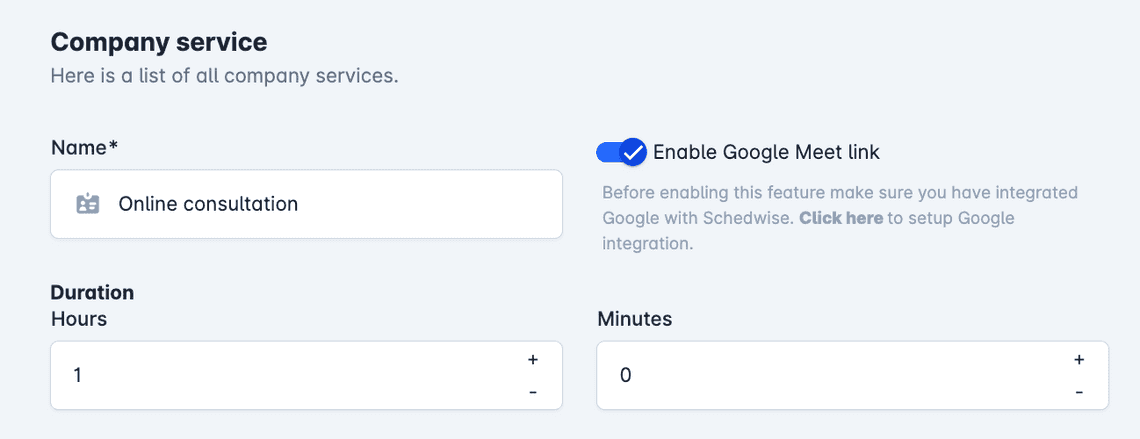The image size is (1140, 439).
Task: Open the "Click here" Google integration link
Action: coord(841,218)
